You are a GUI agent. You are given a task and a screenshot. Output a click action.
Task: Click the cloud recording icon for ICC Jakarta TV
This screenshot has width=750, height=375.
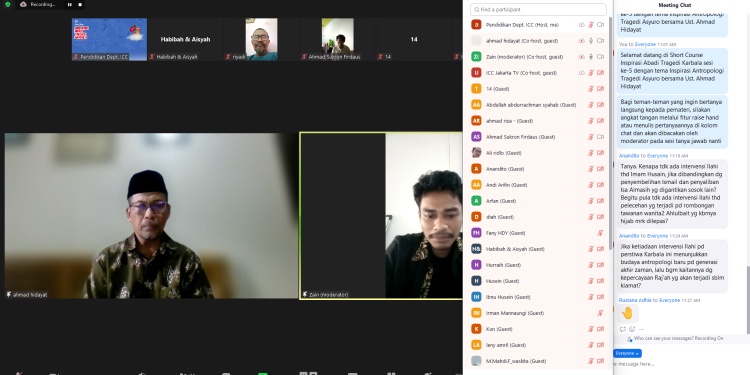pyautogui.click(x=582, y=73)
